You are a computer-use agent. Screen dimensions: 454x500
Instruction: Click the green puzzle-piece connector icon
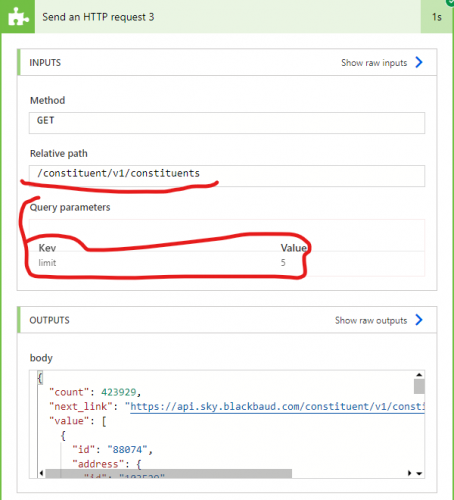[x=18, y=16]
